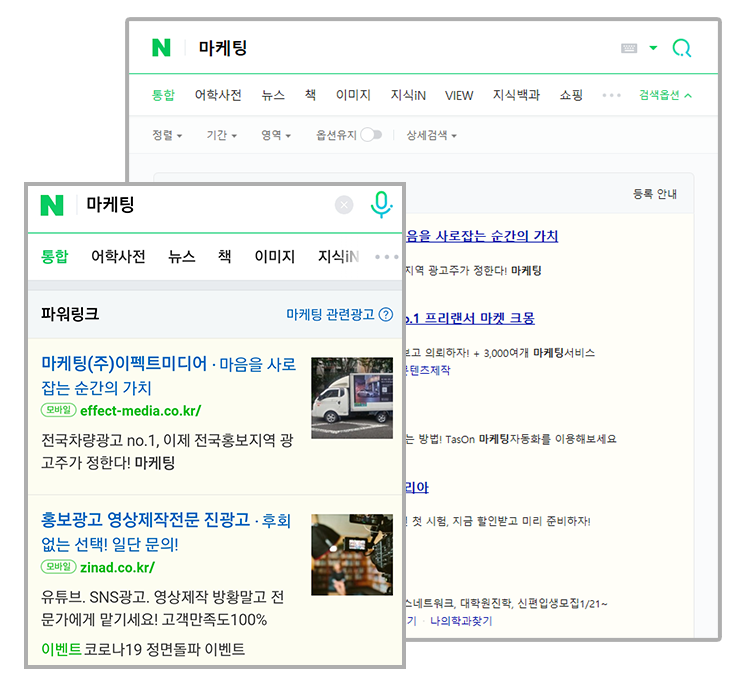Screen dimensions: 740x688
Task: Switch to 뉴스 tab in mobile window
Action: point(182,257)
